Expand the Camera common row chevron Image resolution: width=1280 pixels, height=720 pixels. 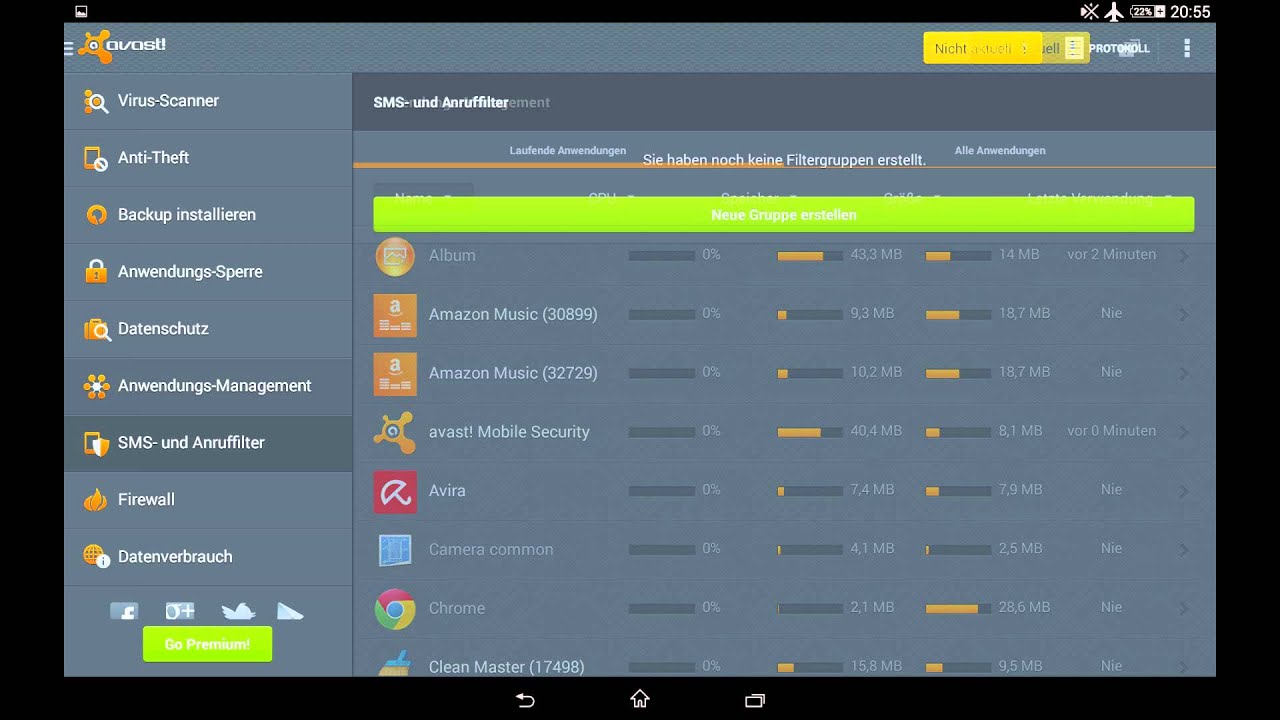pyautogui.click(x=1184, y=550)
